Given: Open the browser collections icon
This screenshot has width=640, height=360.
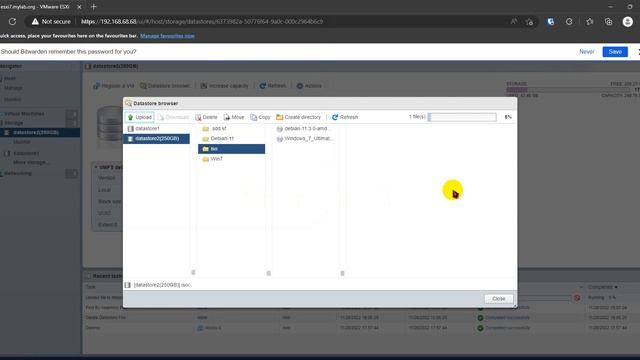Looking at the screenshot, I should 609,22.
